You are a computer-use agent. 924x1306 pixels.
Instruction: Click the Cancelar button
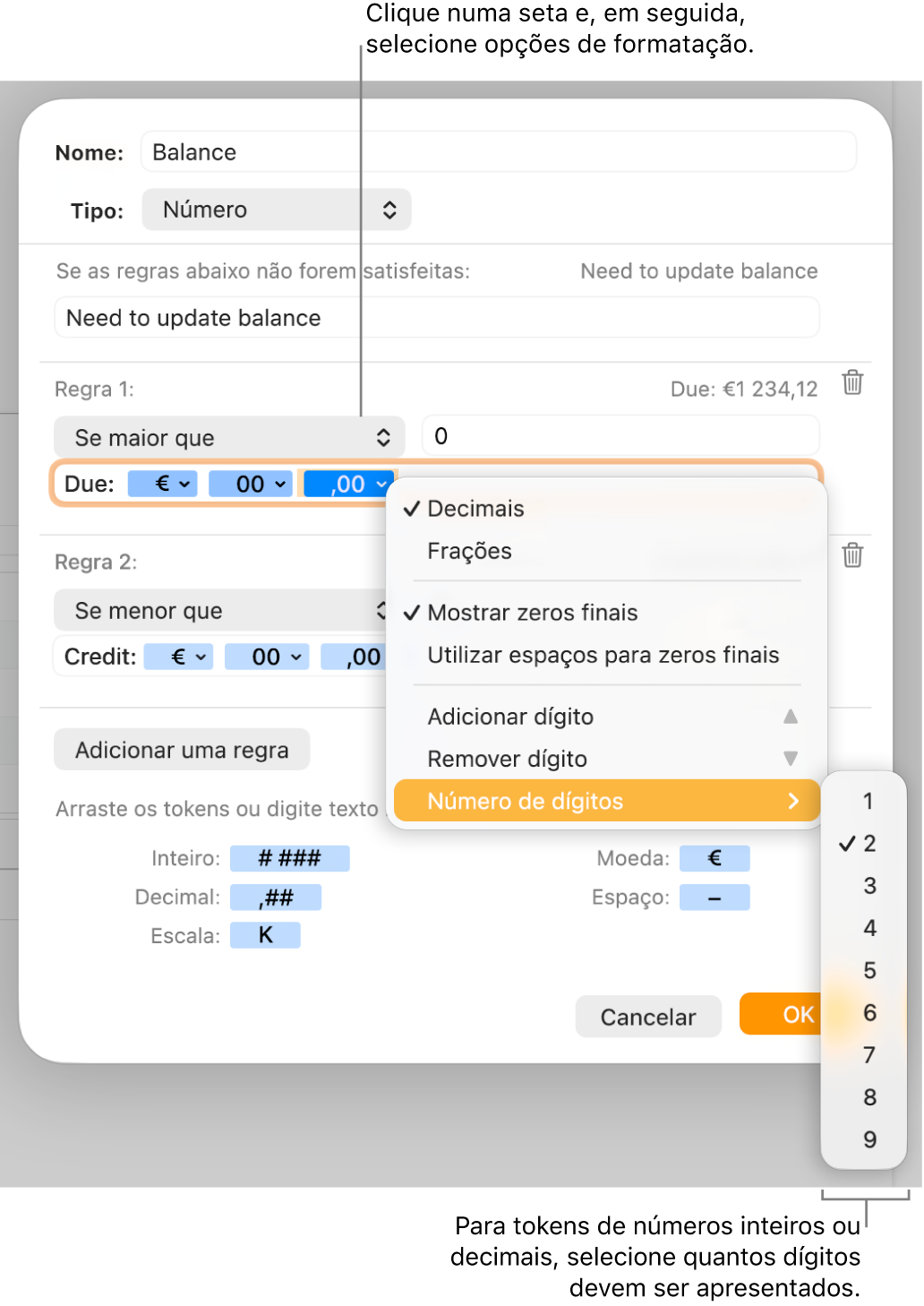[x=648, y=1017]
